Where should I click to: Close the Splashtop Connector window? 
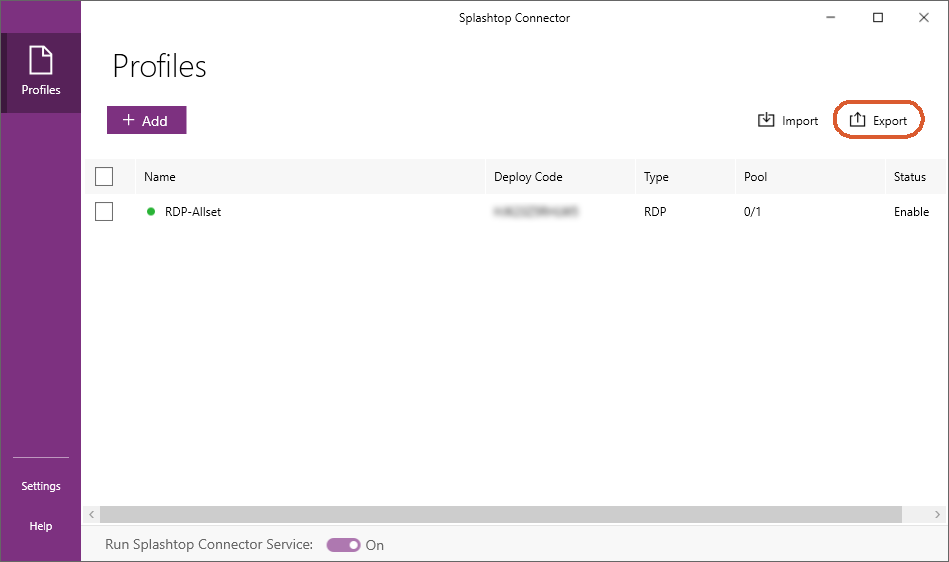point(924,18)
